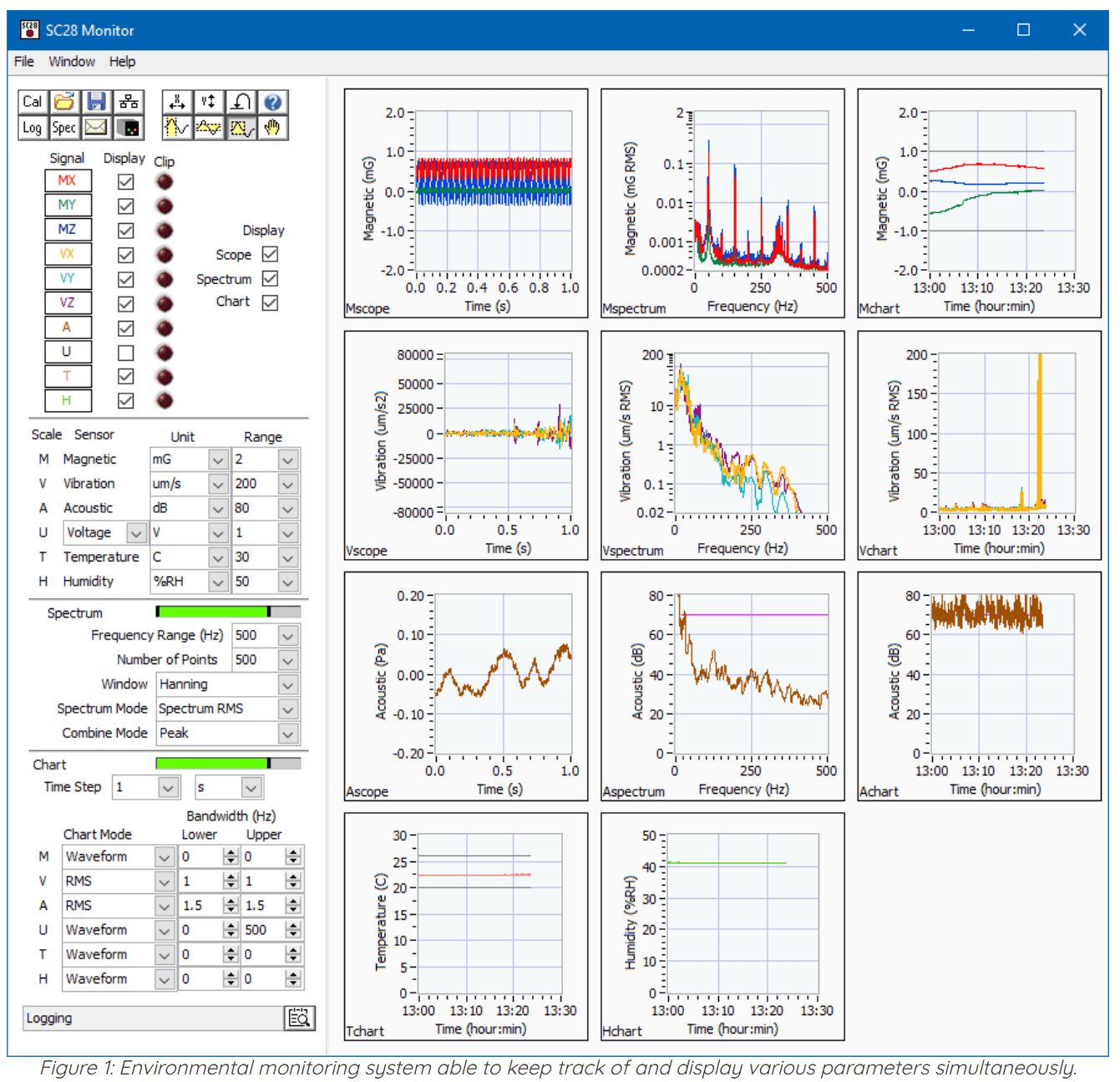Select the horizontal zoom tool

(177, 128)
